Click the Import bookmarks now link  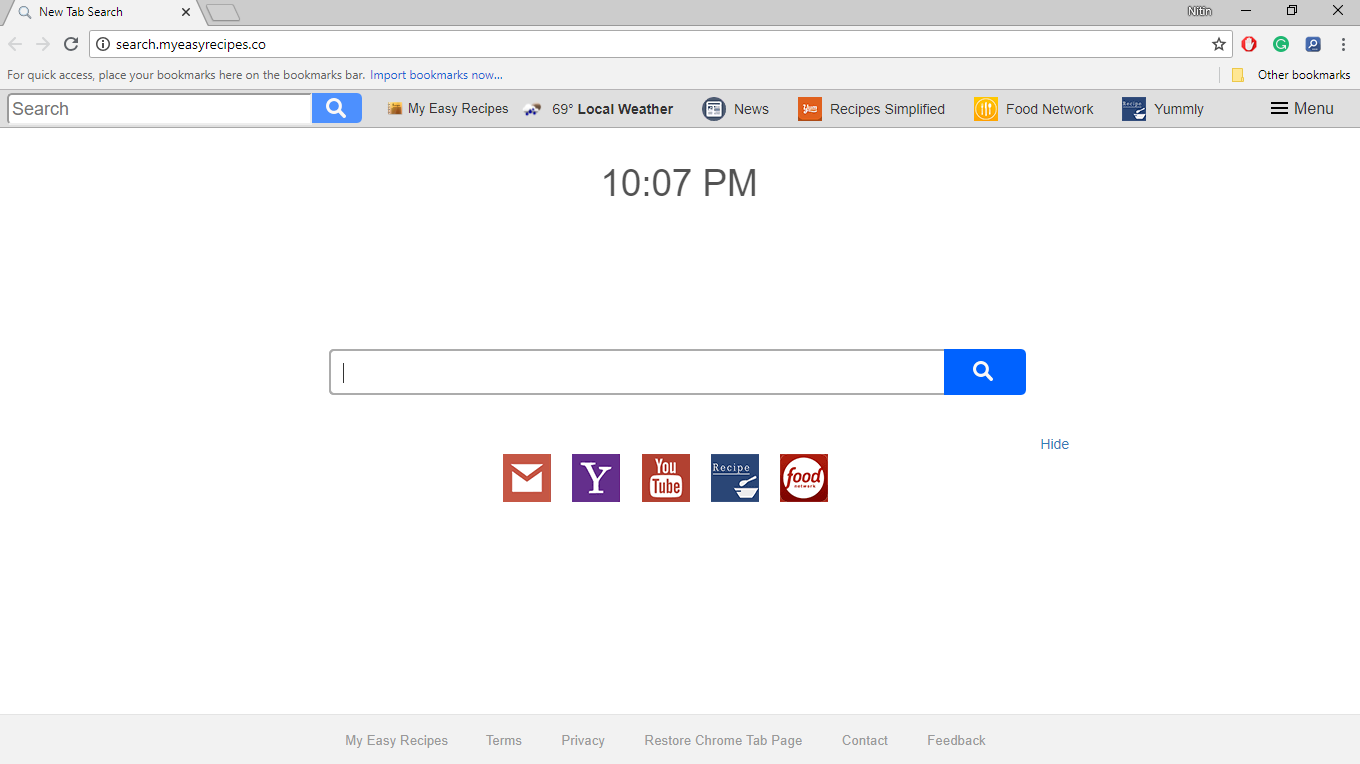436,75
